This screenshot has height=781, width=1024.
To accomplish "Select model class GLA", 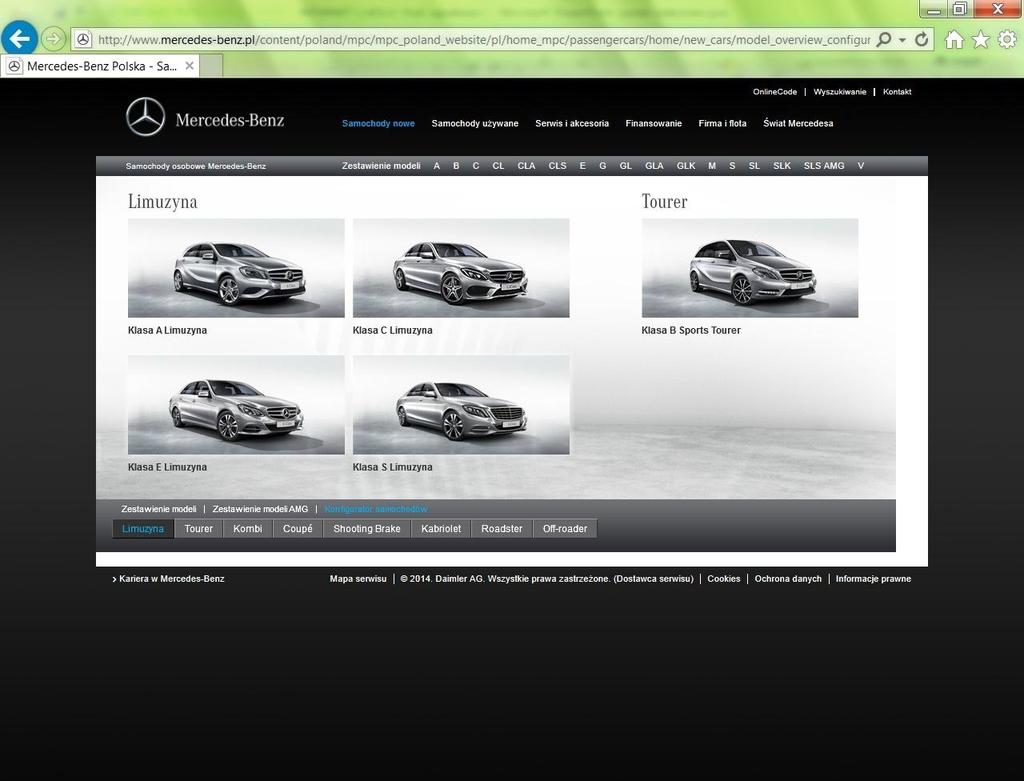I will click(654, 166).
